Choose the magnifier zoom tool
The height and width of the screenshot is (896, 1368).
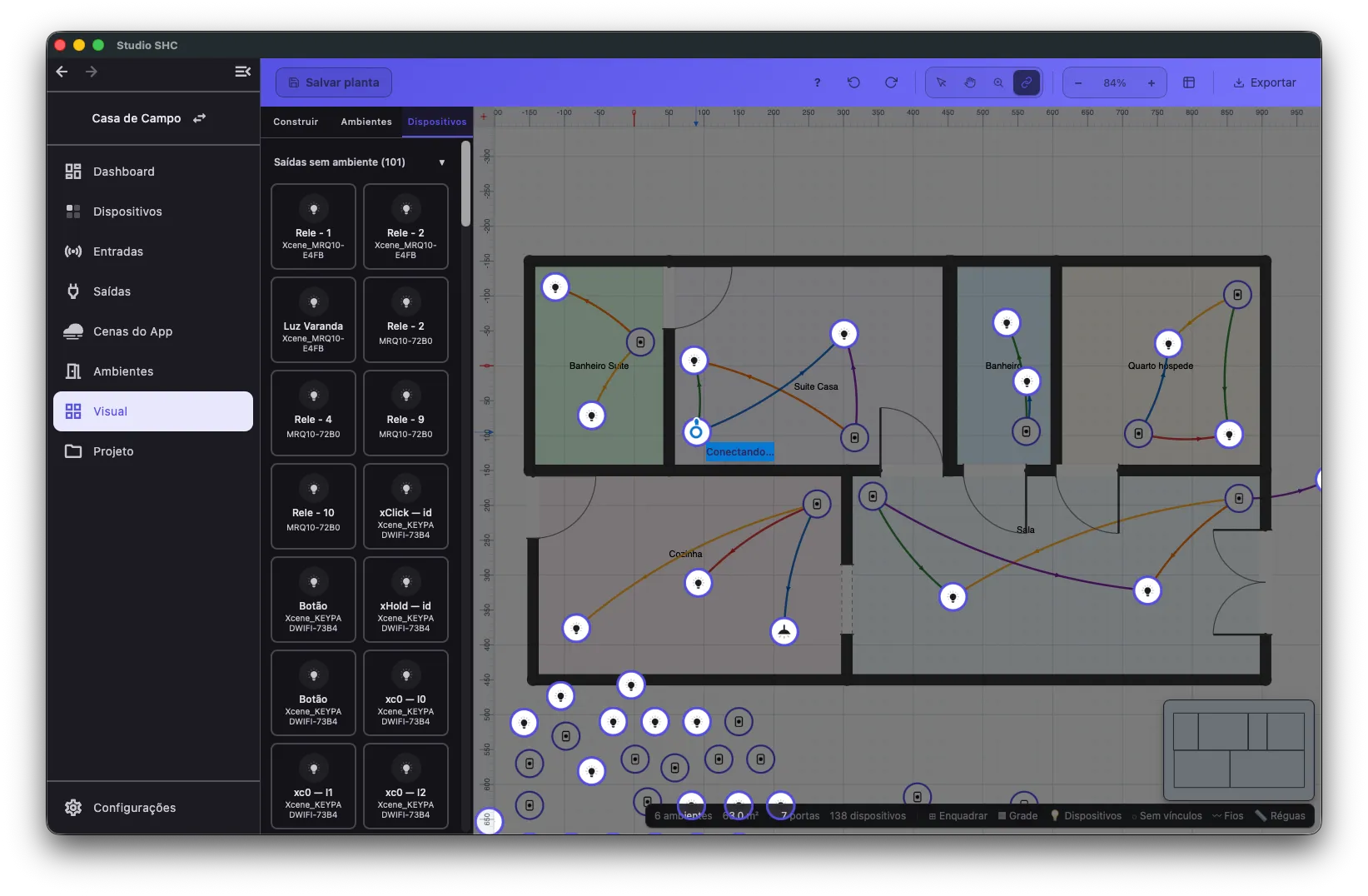998,82
